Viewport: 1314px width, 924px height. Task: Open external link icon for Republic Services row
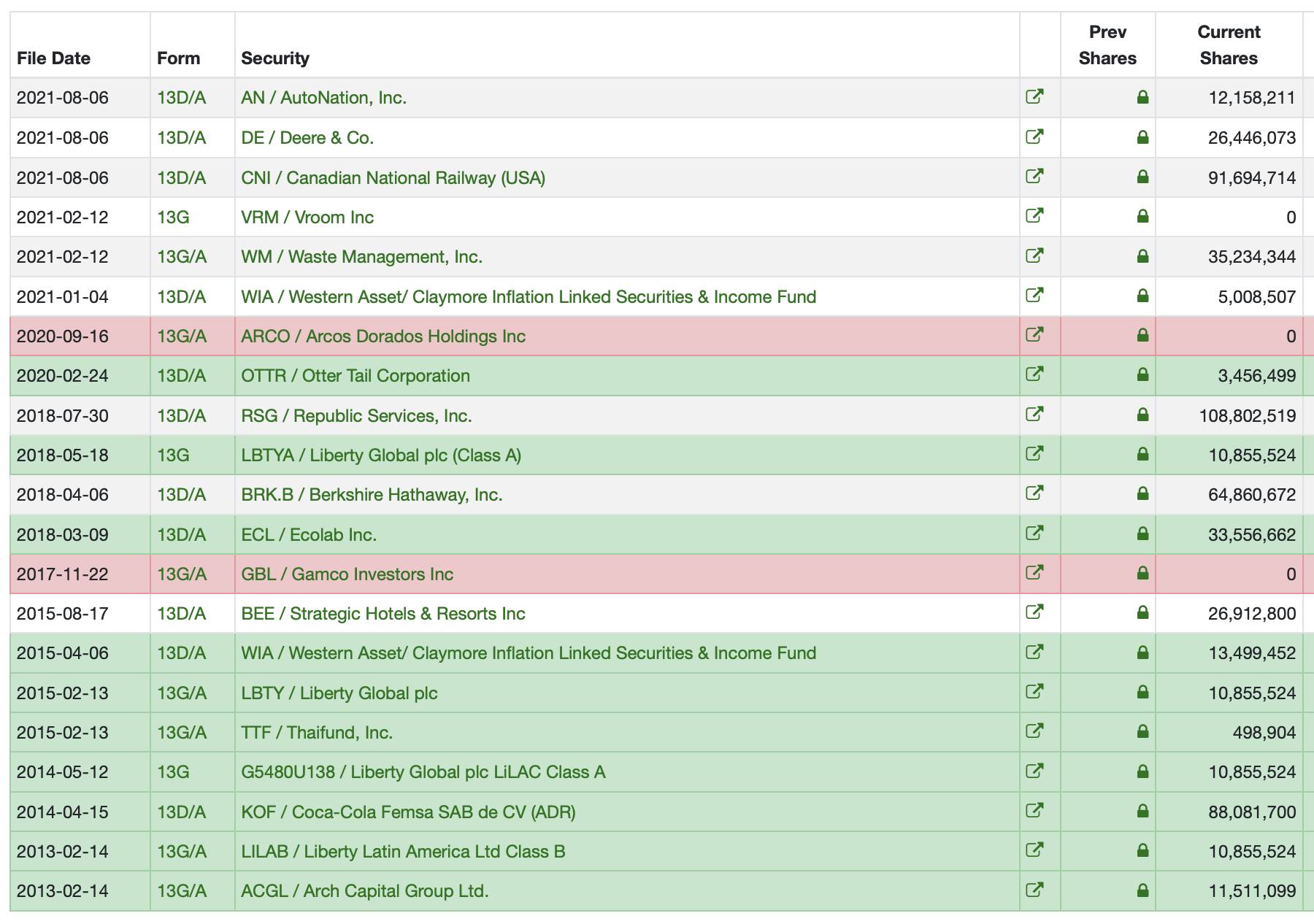pyautogui.click(x=1034, y=414)
